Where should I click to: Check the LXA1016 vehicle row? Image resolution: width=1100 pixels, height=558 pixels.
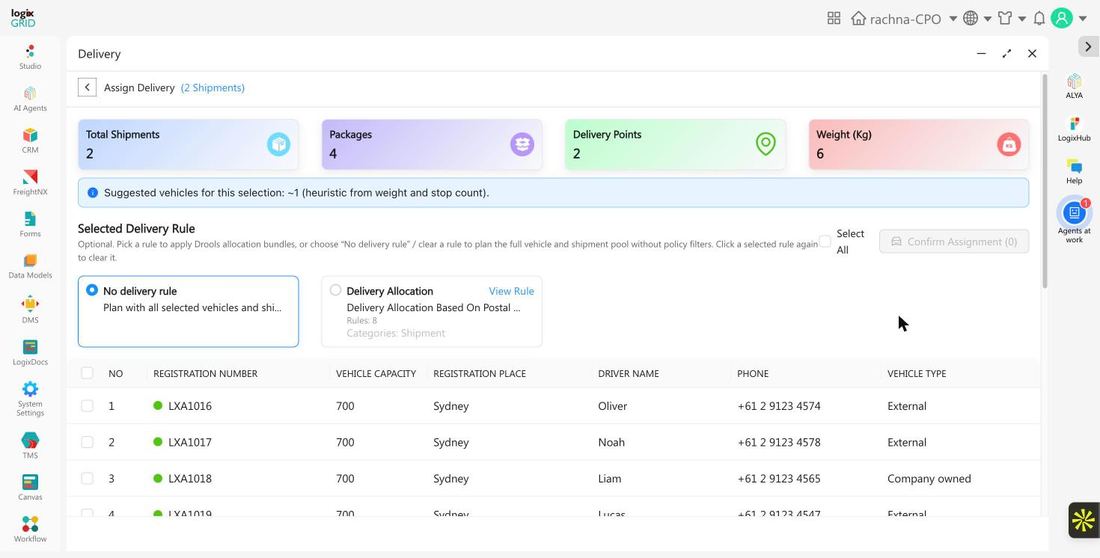tap(87, 406)
